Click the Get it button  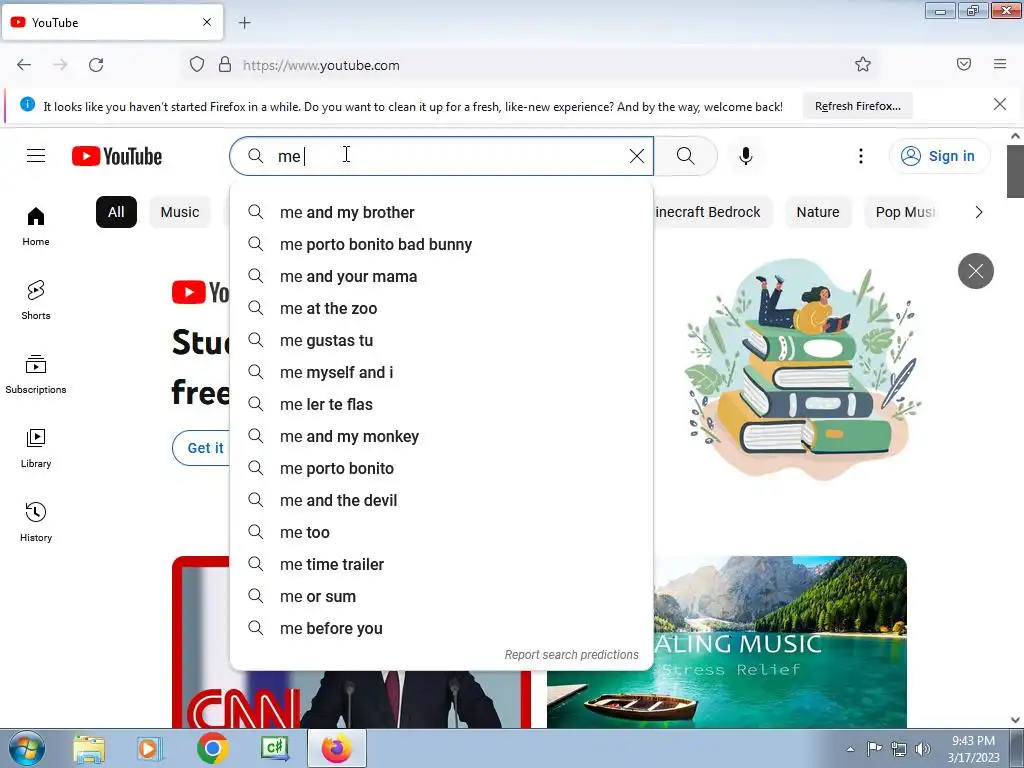pos(202,448)
